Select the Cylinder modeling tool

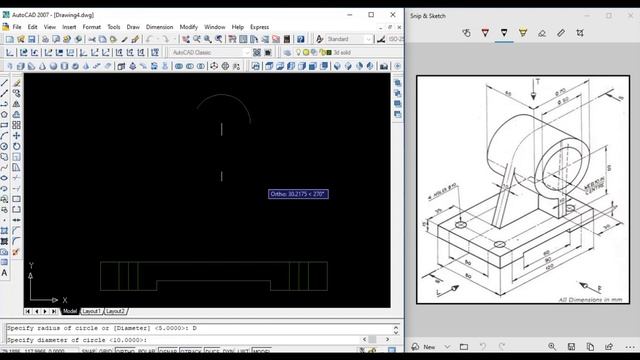coord(64,66)
